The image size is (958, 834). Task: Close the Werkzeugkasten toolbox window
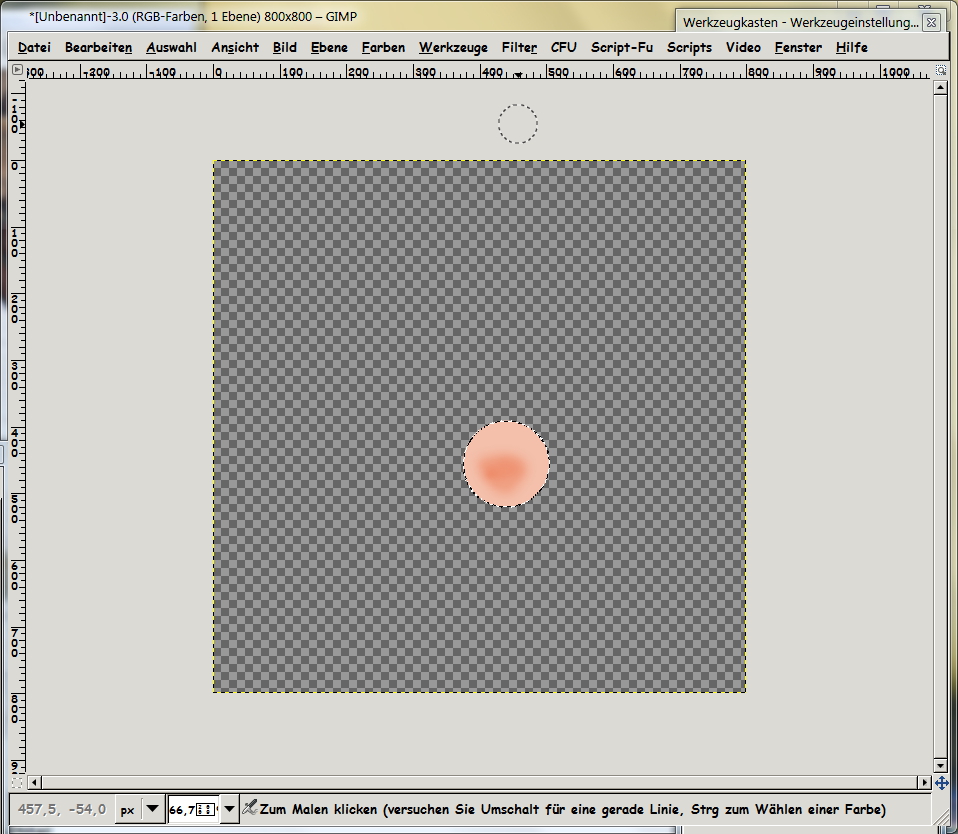coord(931,21)
